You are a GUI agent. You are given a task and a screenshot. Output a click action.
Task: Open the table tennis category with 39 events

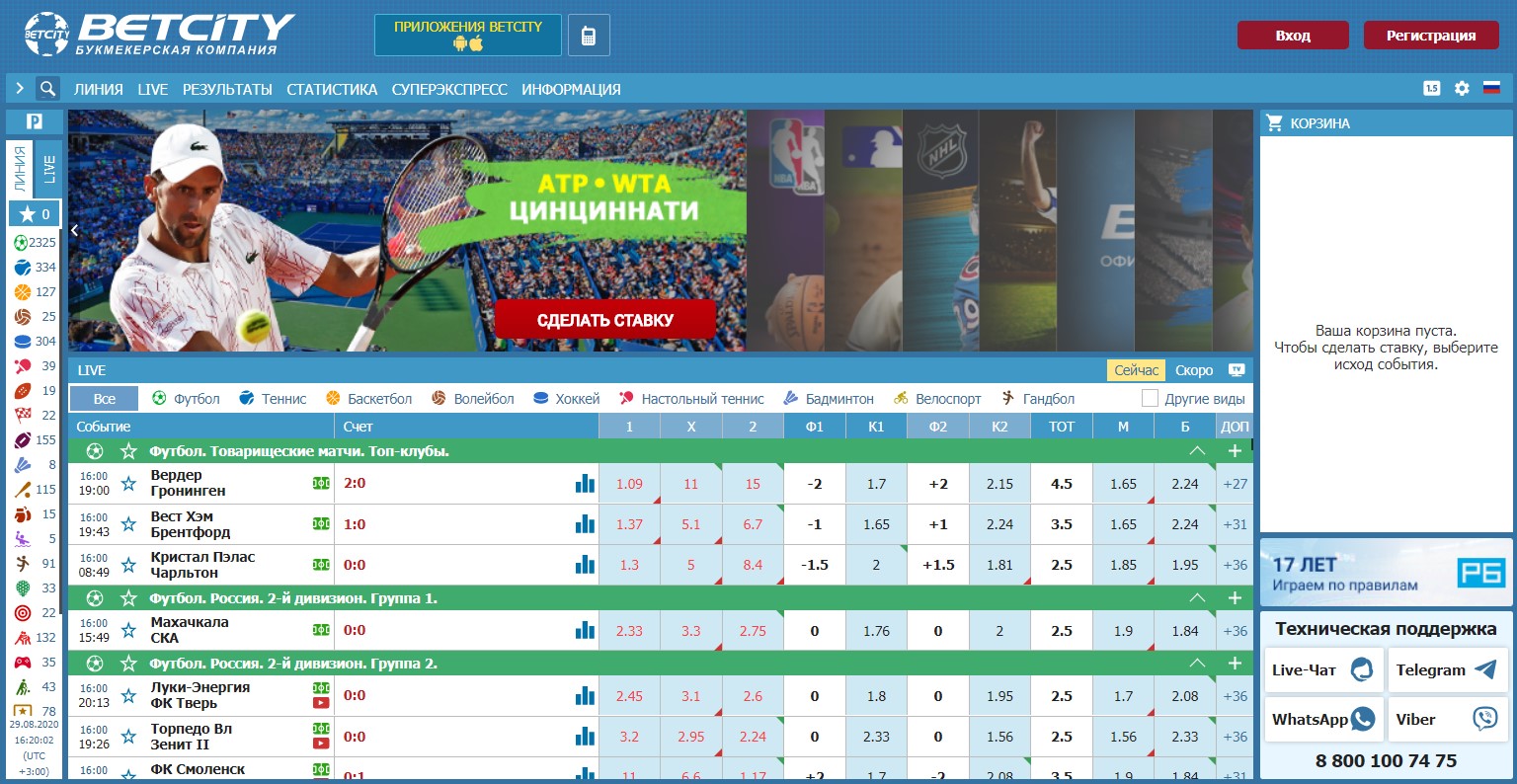(35, 365)
